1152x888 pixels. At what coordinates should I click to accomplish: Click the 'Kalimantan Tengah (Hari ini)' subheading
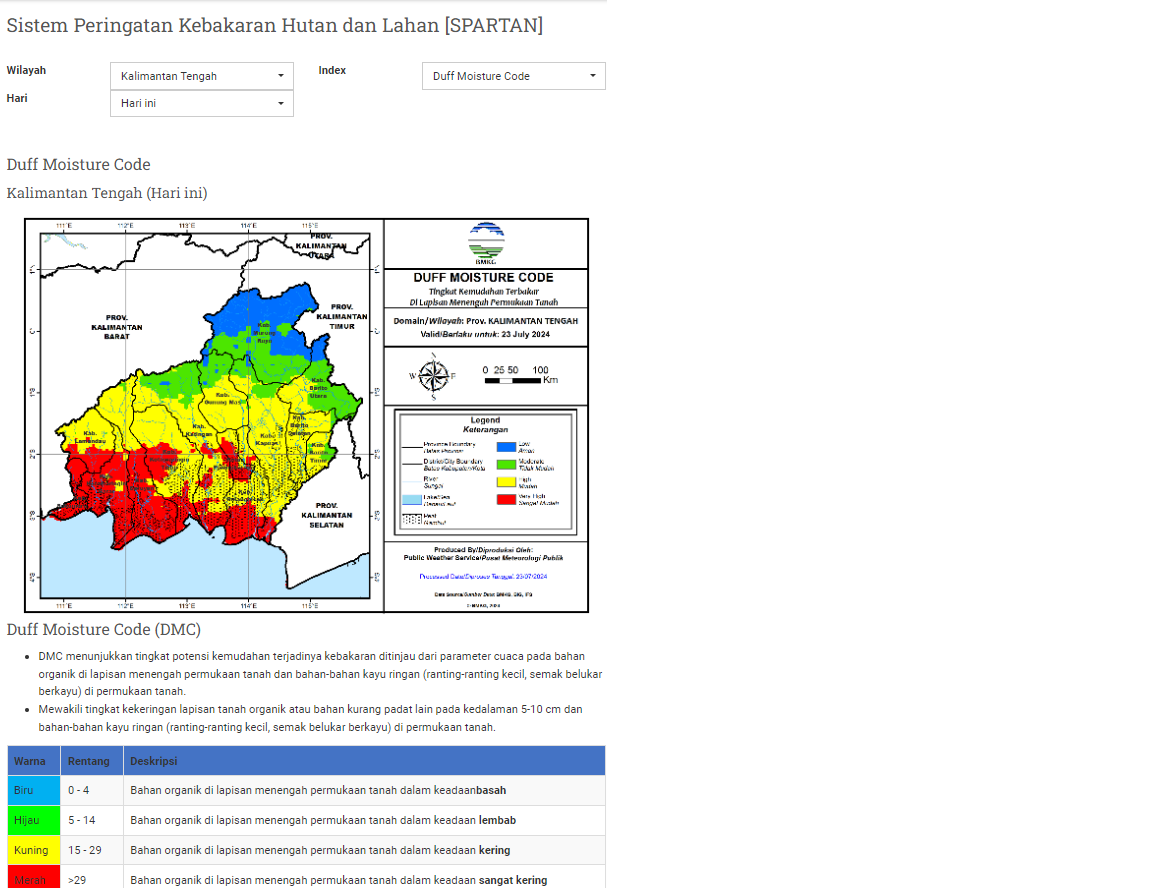[x=107, y=193]
